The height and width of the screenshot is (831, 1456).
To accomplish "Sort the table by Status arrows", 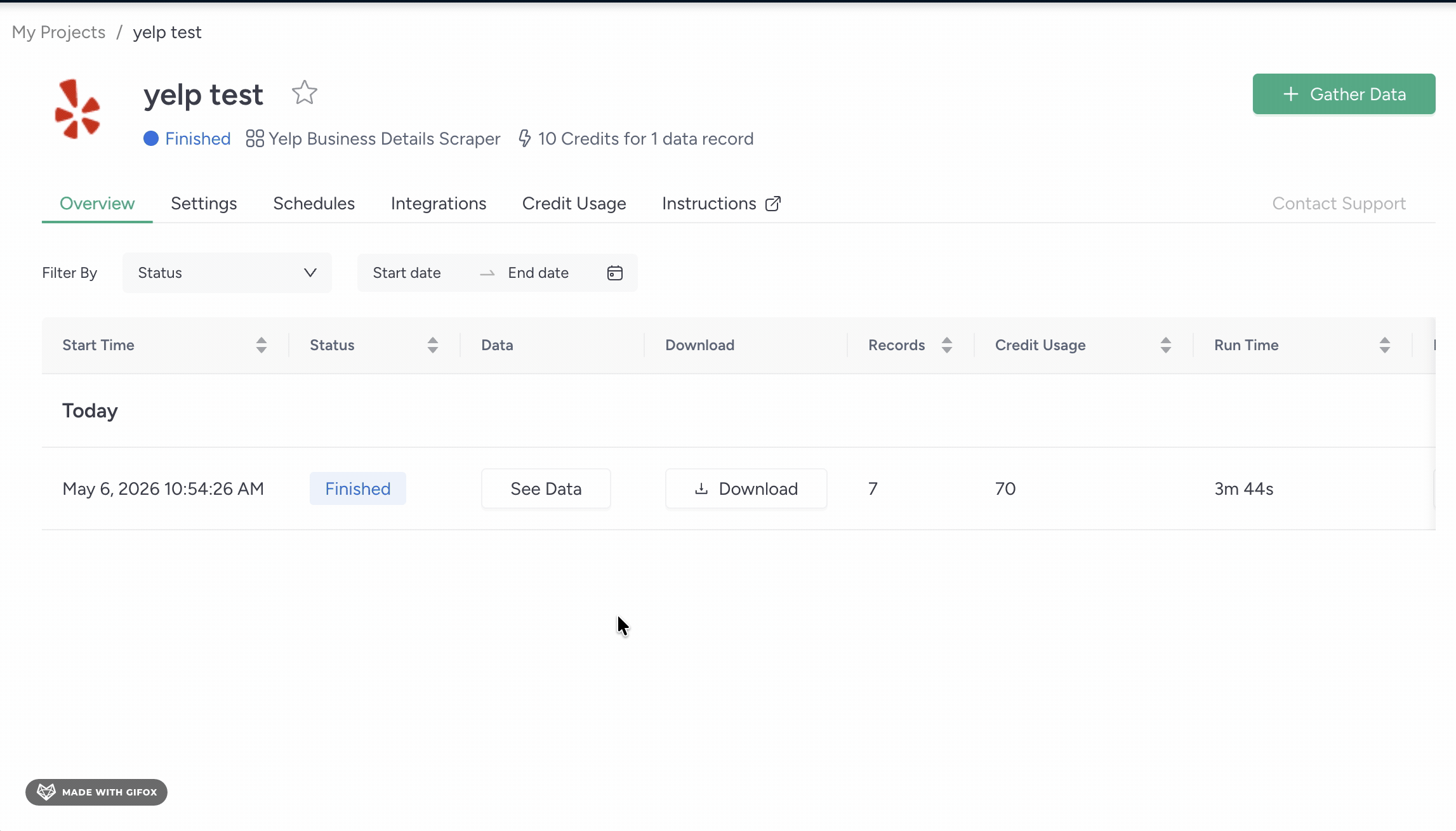I will (x=433, y=345).
